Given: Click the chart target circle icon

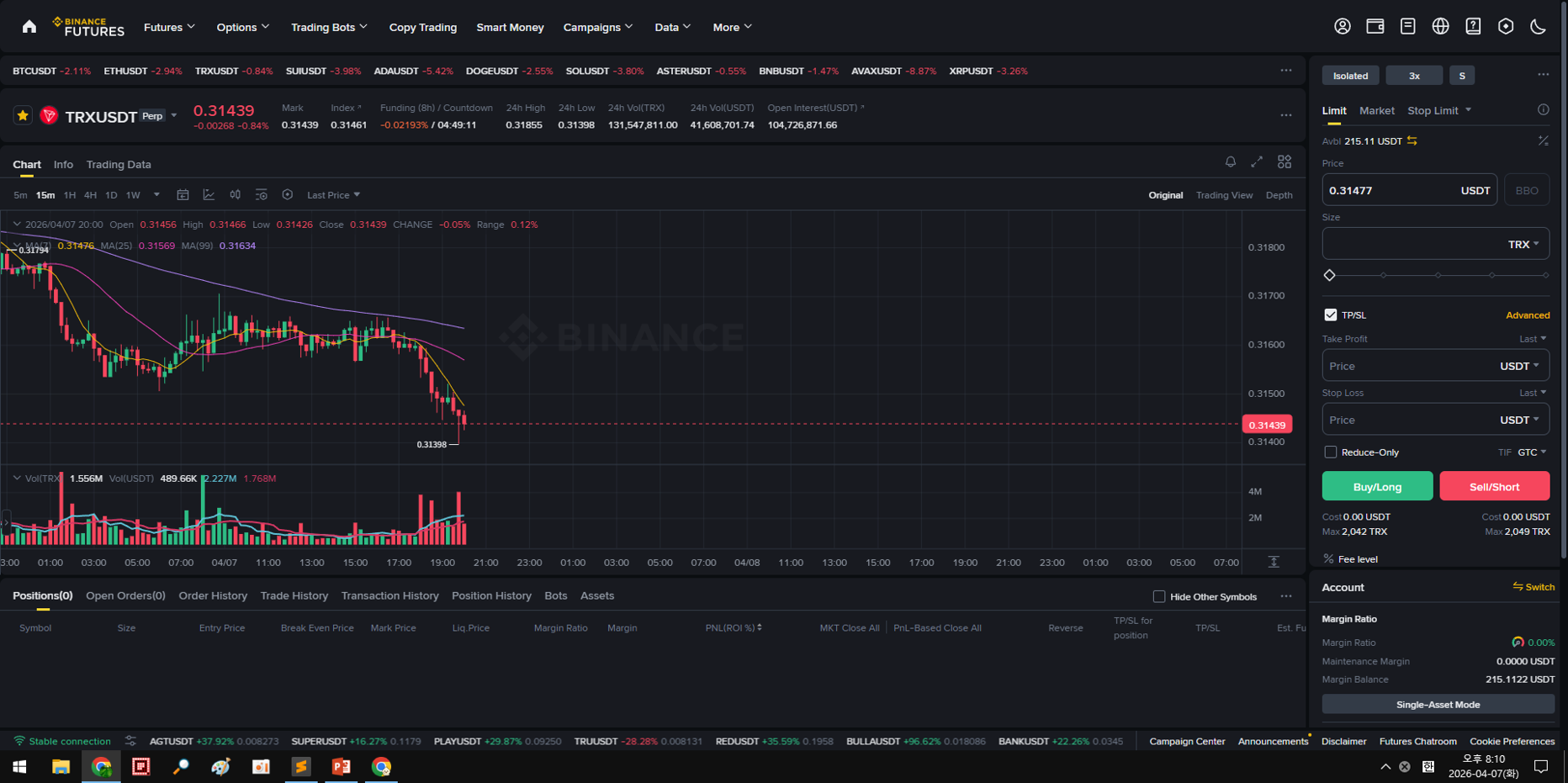Looking at the screenshot, I should pyautogui.click(x=288, y=194).
